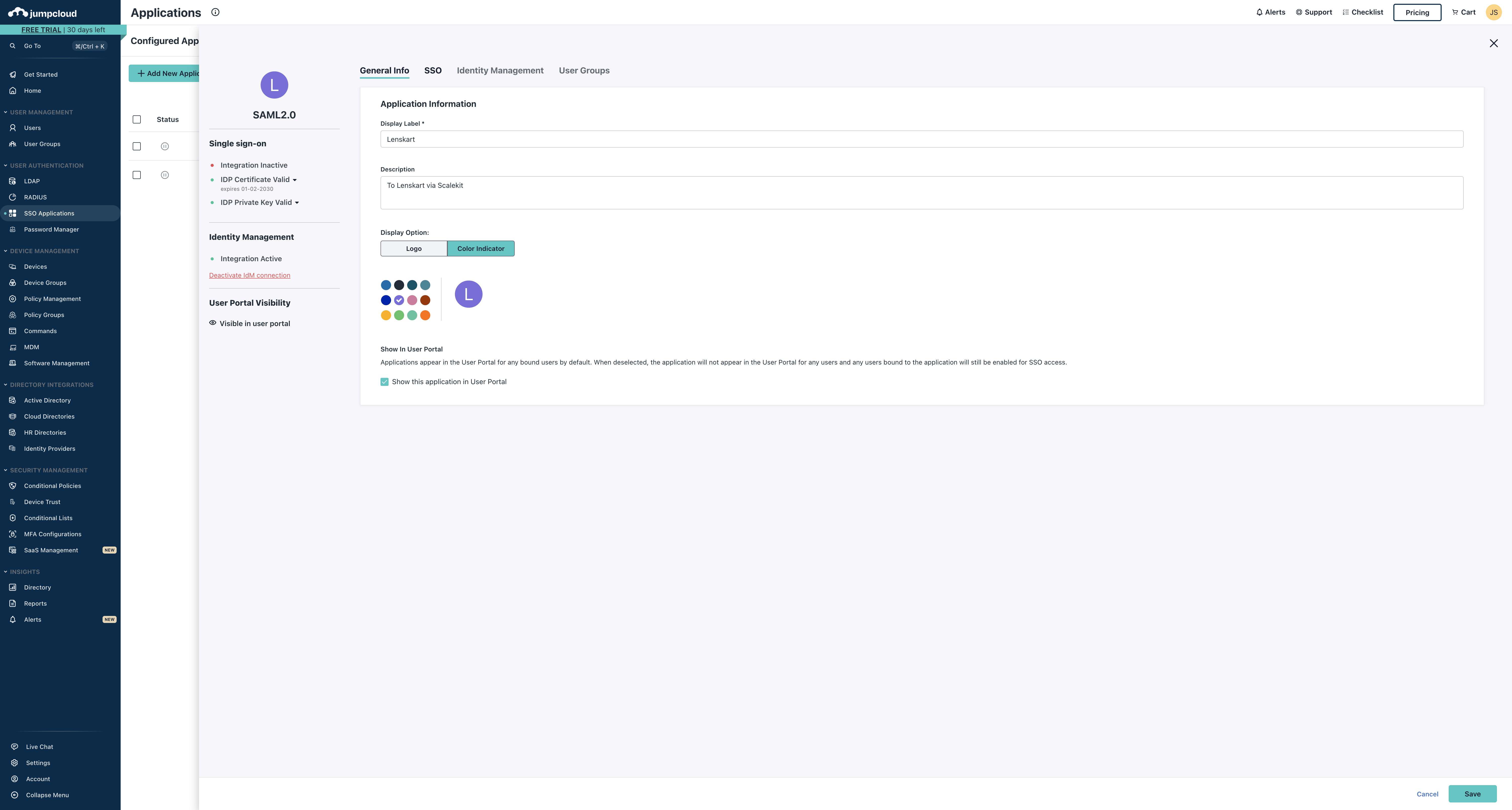1512x810 pixels.
Task: Switch to the SSO tab
Action: click(433, 70)
